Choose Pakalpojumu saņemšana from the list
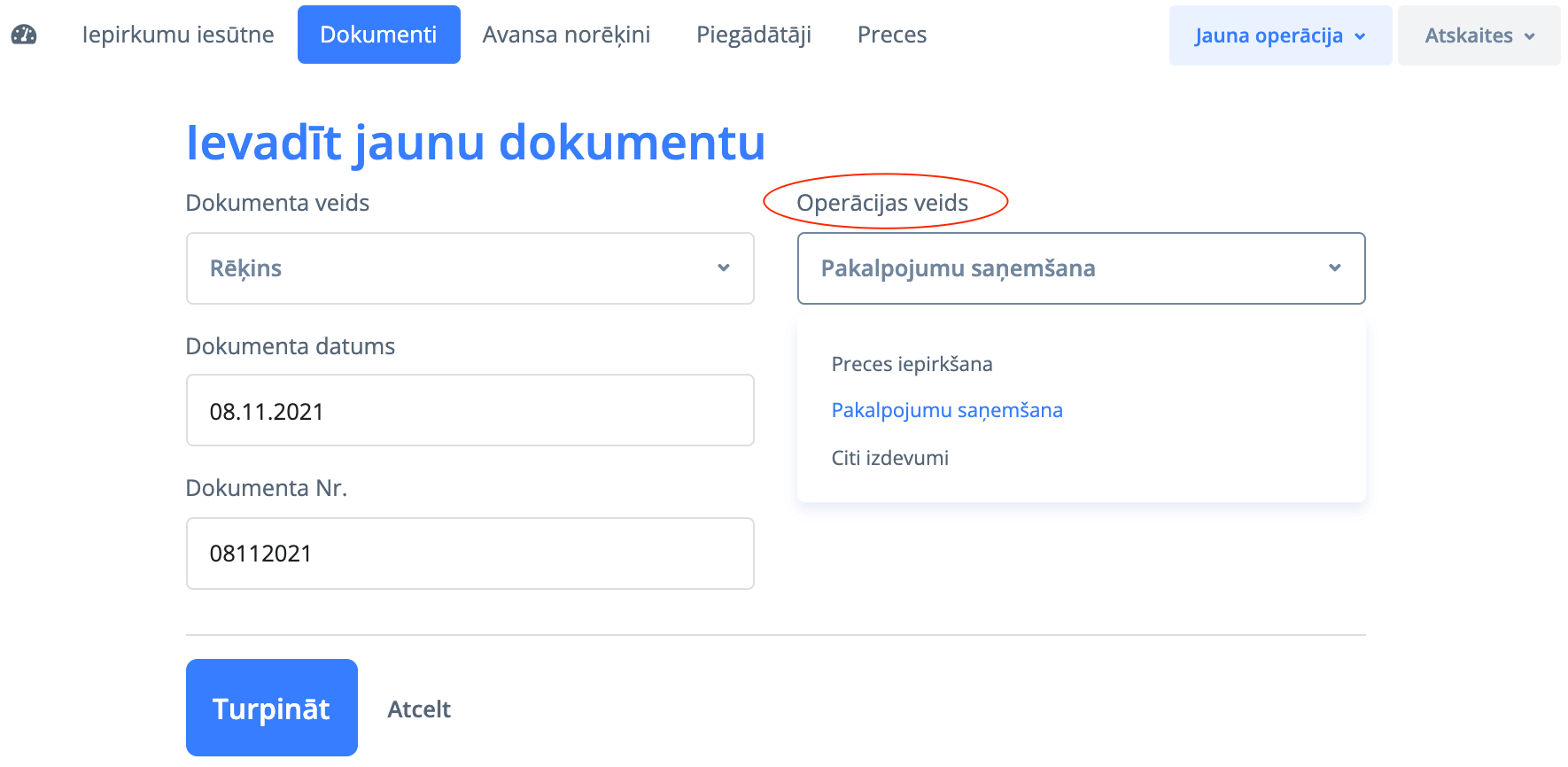1568x767 pixels. click(946, 410)
